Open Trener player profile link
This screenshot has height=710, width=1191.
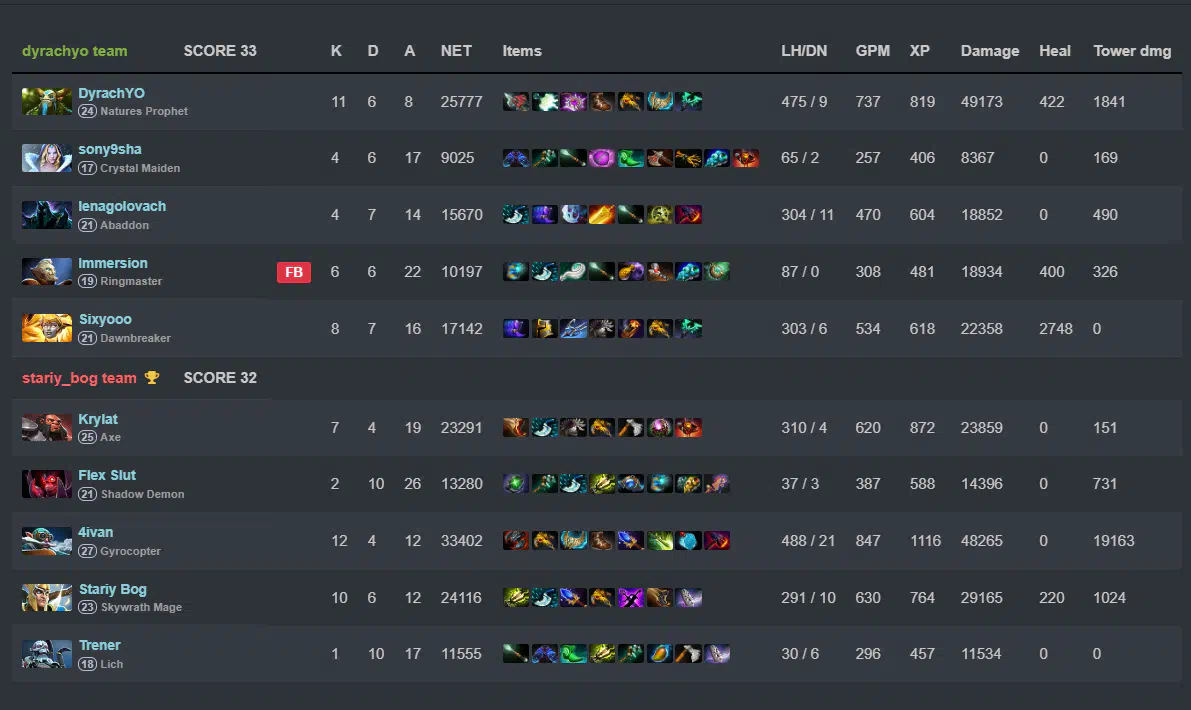pyautogui.click(x=100, y=645)
